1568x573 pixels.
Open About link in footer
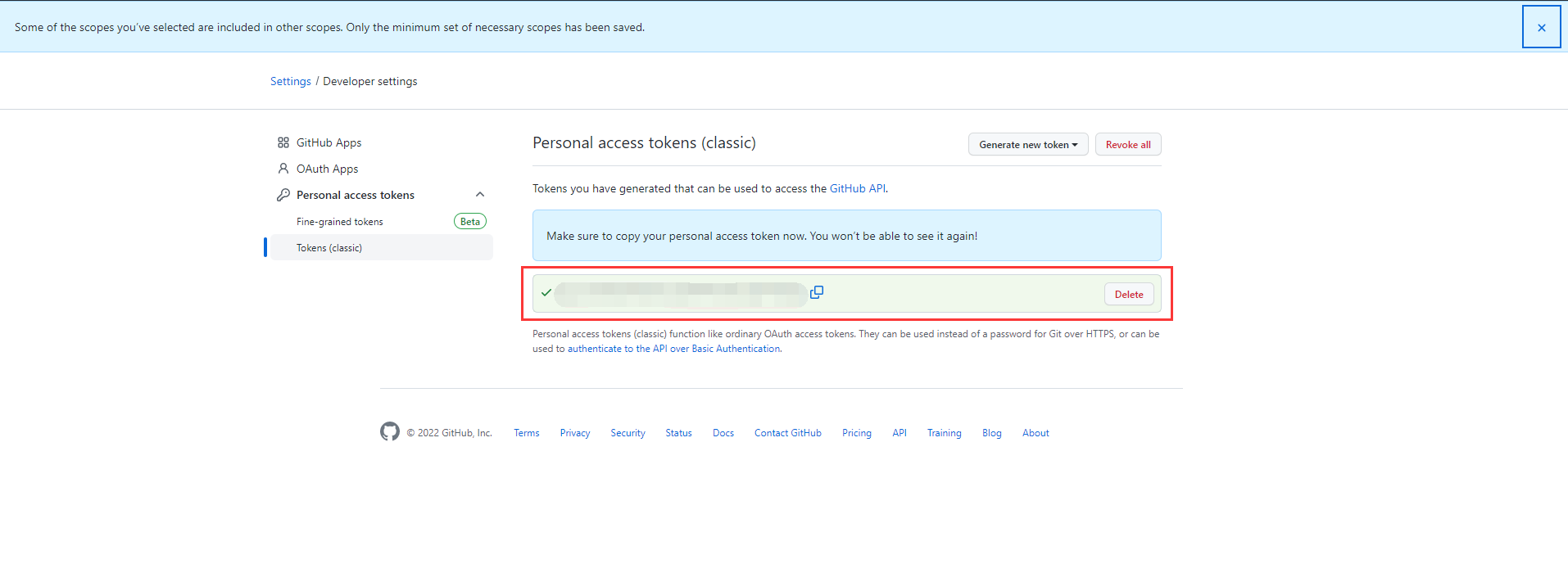tap(1036, 433)
